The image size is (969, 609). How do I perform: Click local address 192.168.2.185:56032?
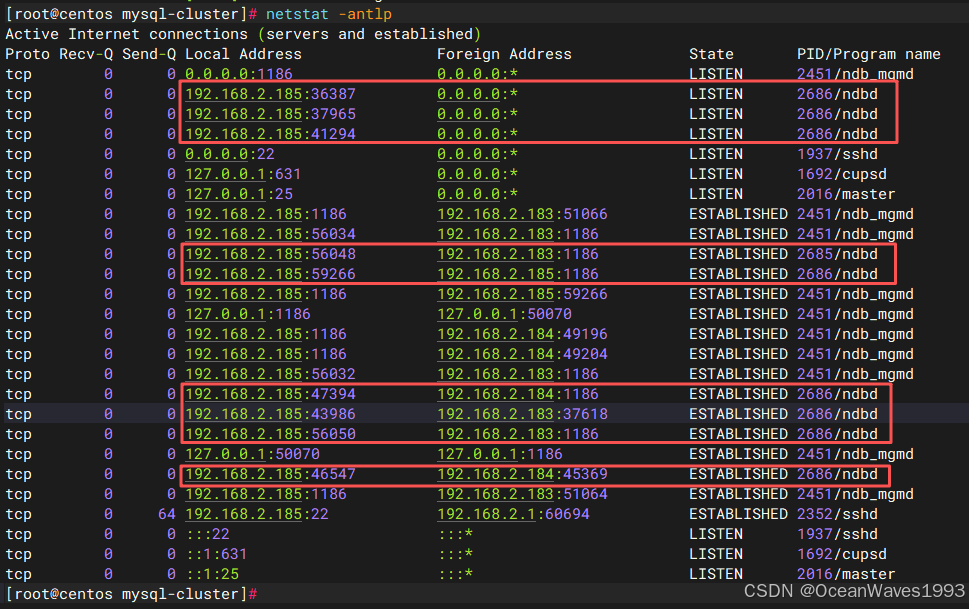tap(270, 374)
